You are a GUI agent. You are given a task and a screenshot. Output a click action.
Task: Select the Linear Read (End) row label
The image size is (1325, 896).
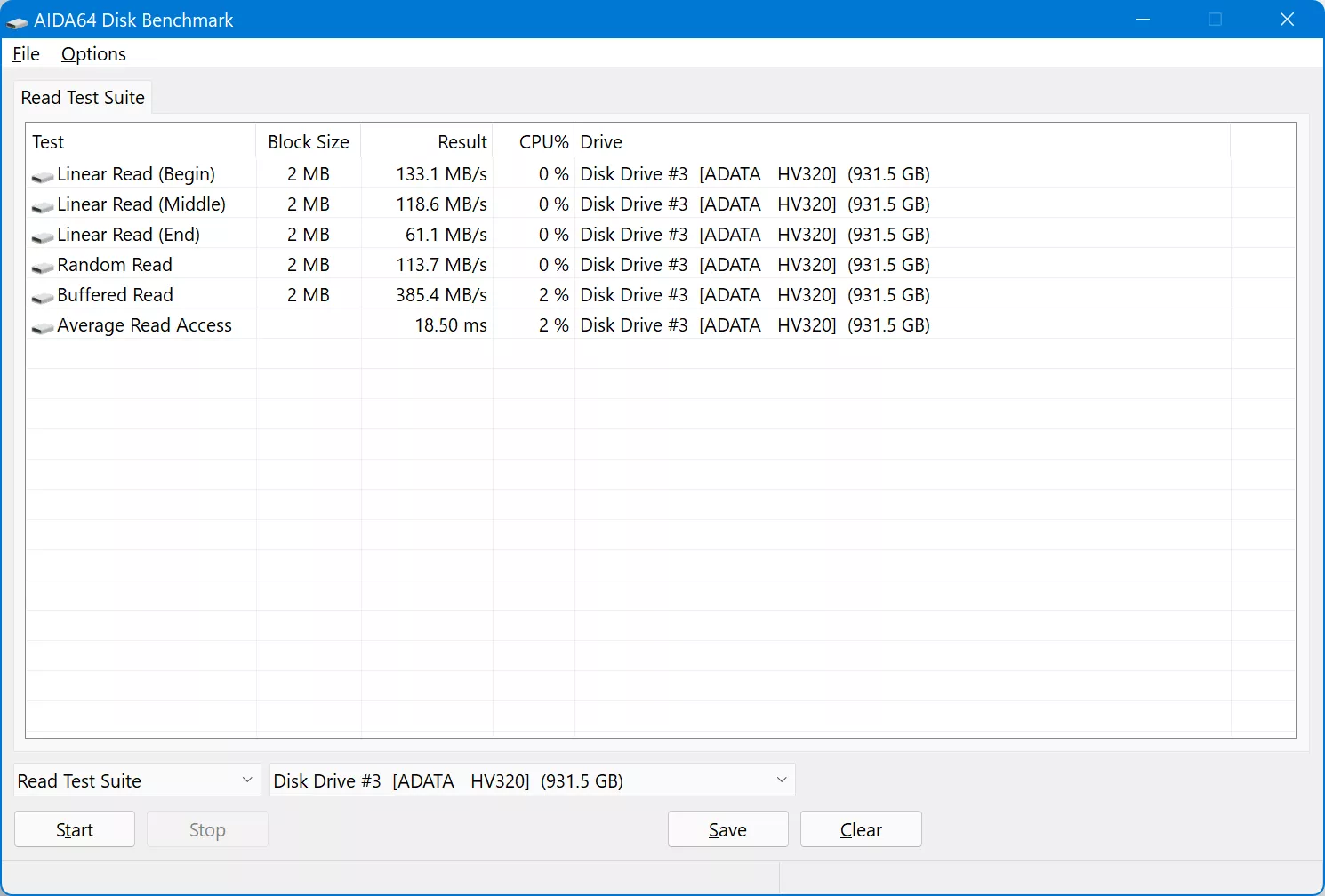click(129, 235)
